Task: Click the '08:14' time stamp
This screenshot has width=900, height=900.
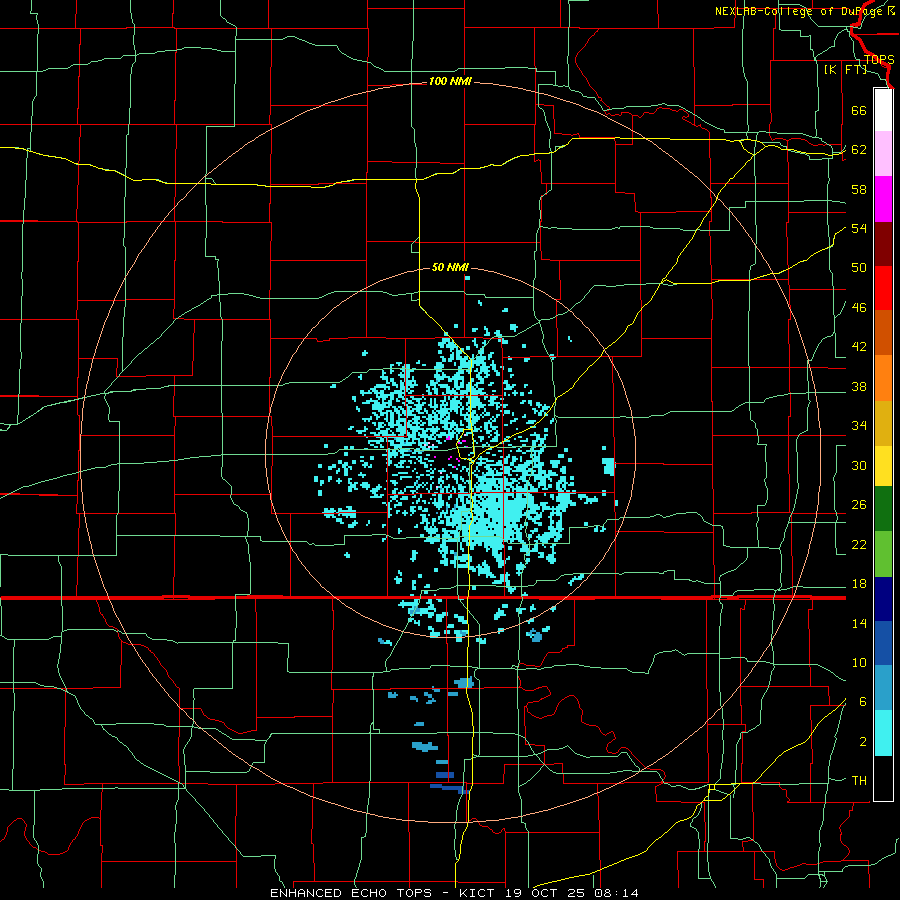Action: point(617,893)
